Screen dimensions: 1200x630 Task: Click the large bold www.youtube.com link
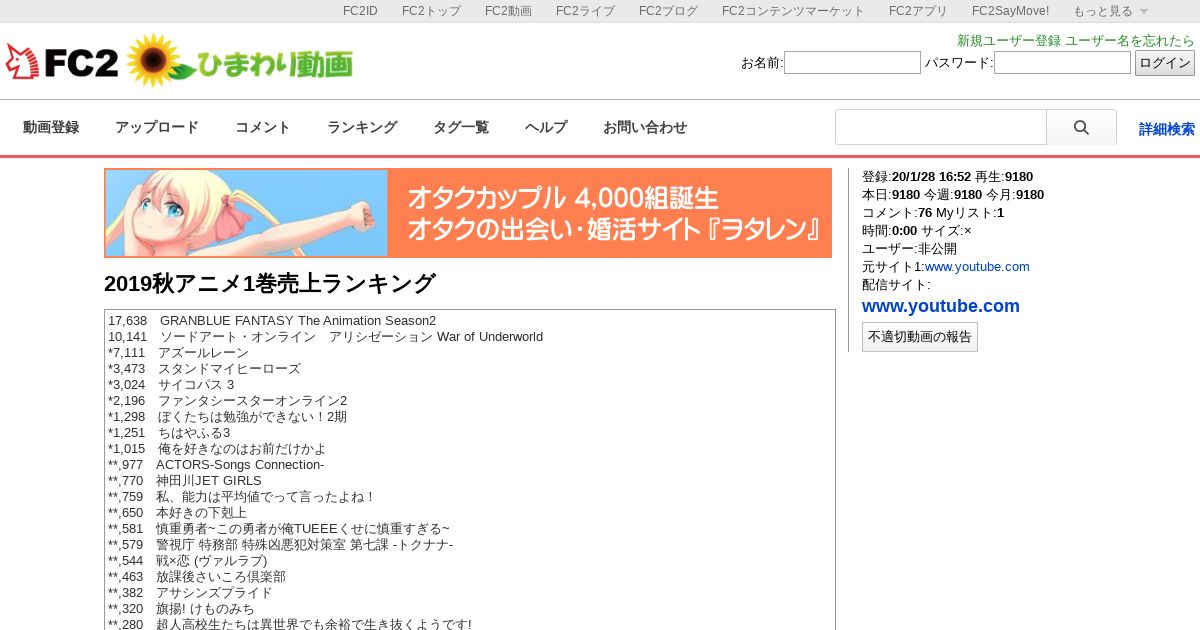point(941,306)
